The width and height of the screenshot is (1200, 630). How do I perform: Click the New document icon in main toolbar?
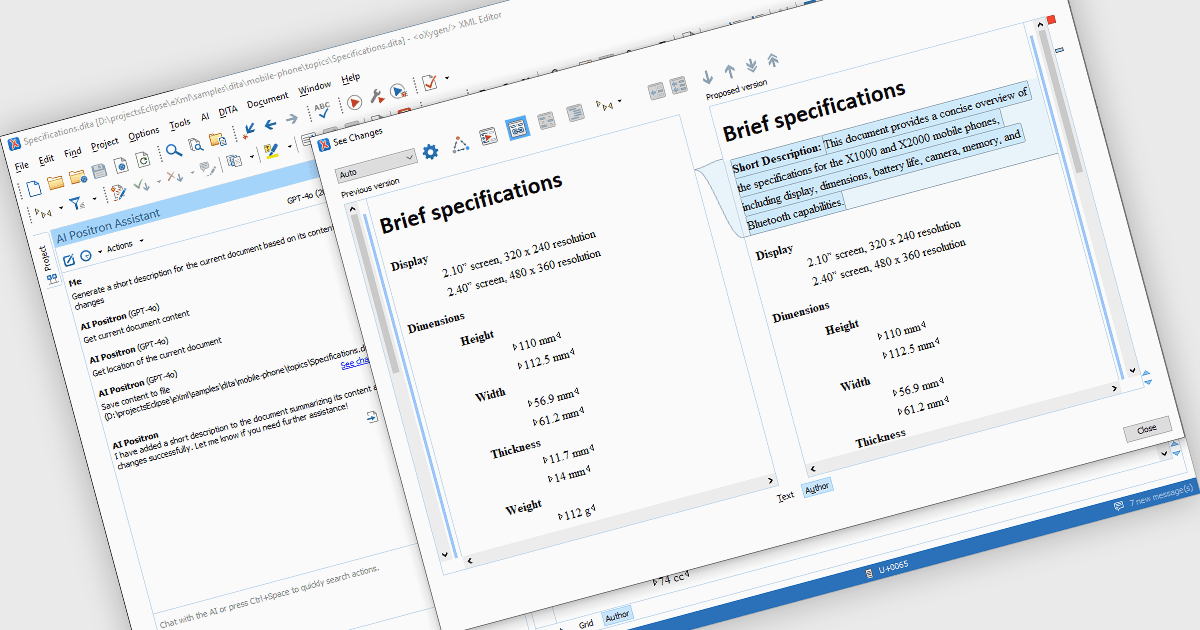coord(34,187)
